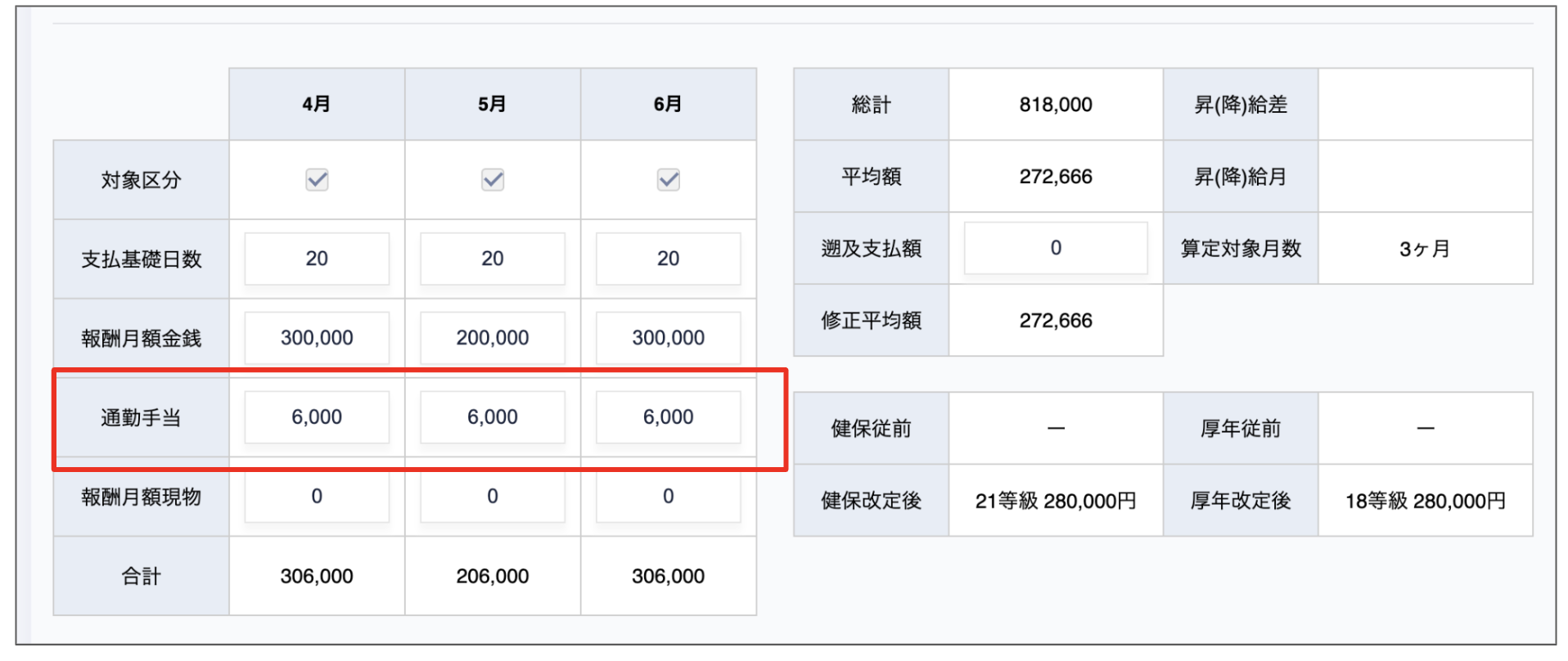The height and width of the screenshot is (661, 1568).
Task: Focus the 5月 報酬月額現物 field
Action: (493, 497)
